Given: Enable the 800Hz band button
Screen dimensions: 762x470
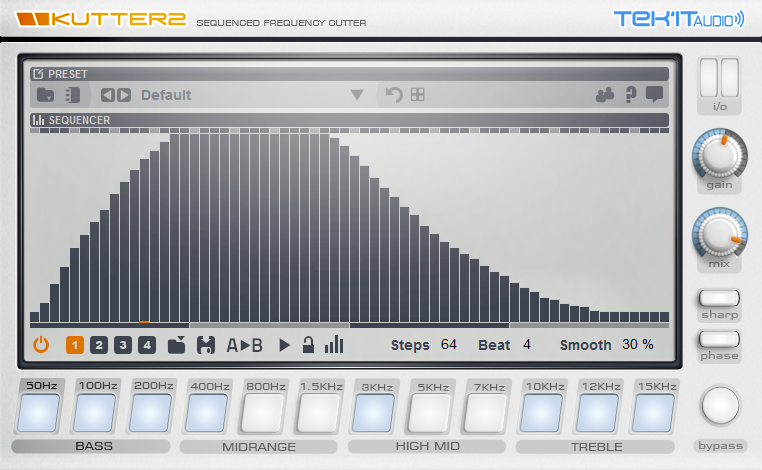Looking at the screenshot, I should pos(262,412).
